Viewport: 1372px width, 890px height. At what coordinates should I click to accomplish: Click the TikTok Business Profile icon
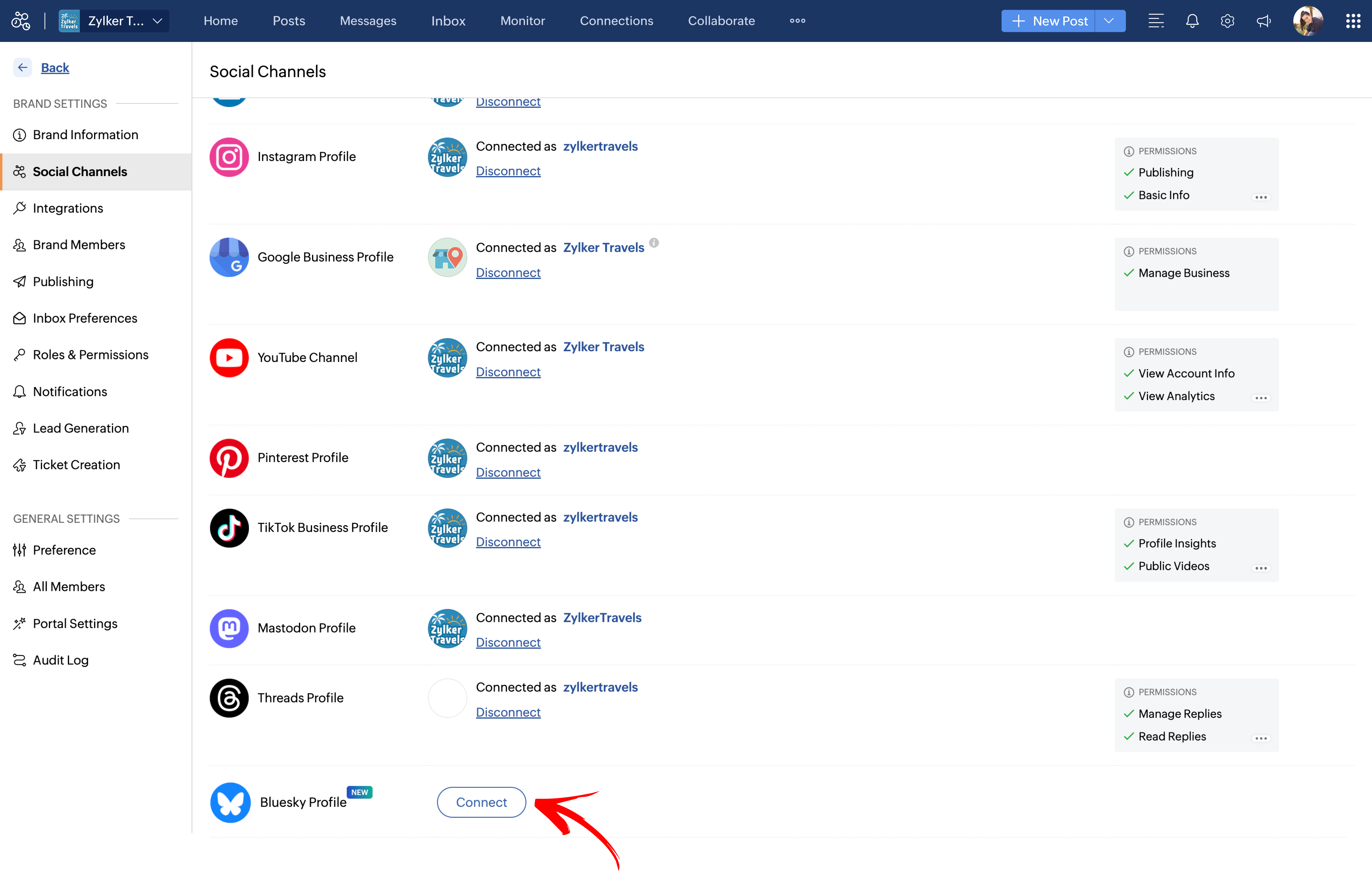[x=229, y=528]
